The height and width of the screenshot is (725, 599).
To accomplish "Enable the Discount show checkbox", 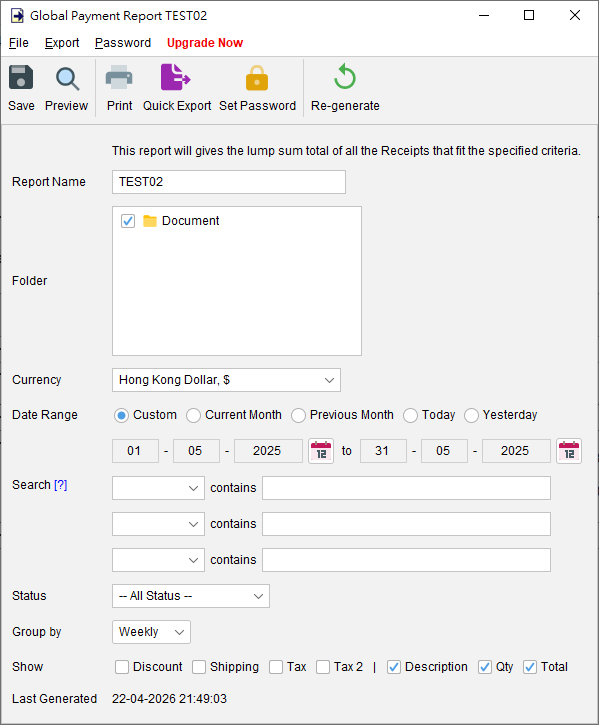I will click(x=122, y=667).
